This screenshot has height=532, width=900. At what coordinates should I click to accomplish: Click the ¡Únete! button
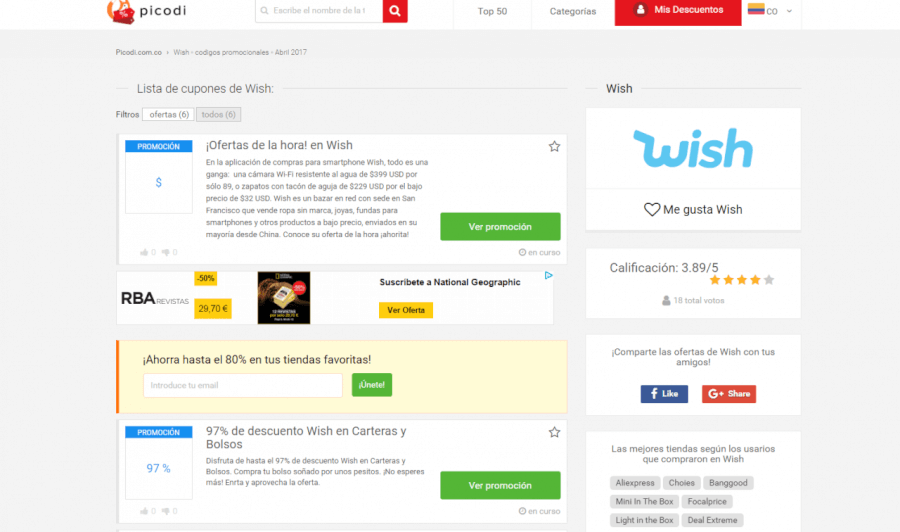(372, 385)
